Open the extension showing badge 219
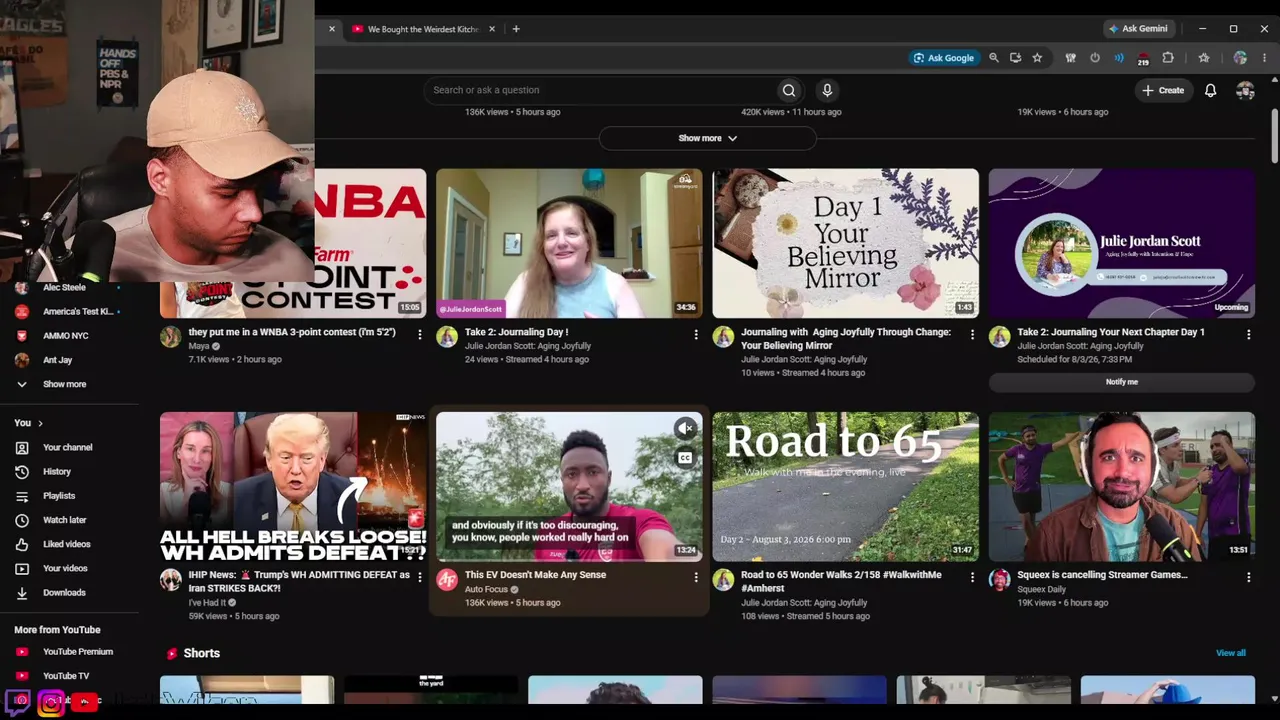The width and height of the screenshot is (1280, 720). click(x=1143, y=58)
